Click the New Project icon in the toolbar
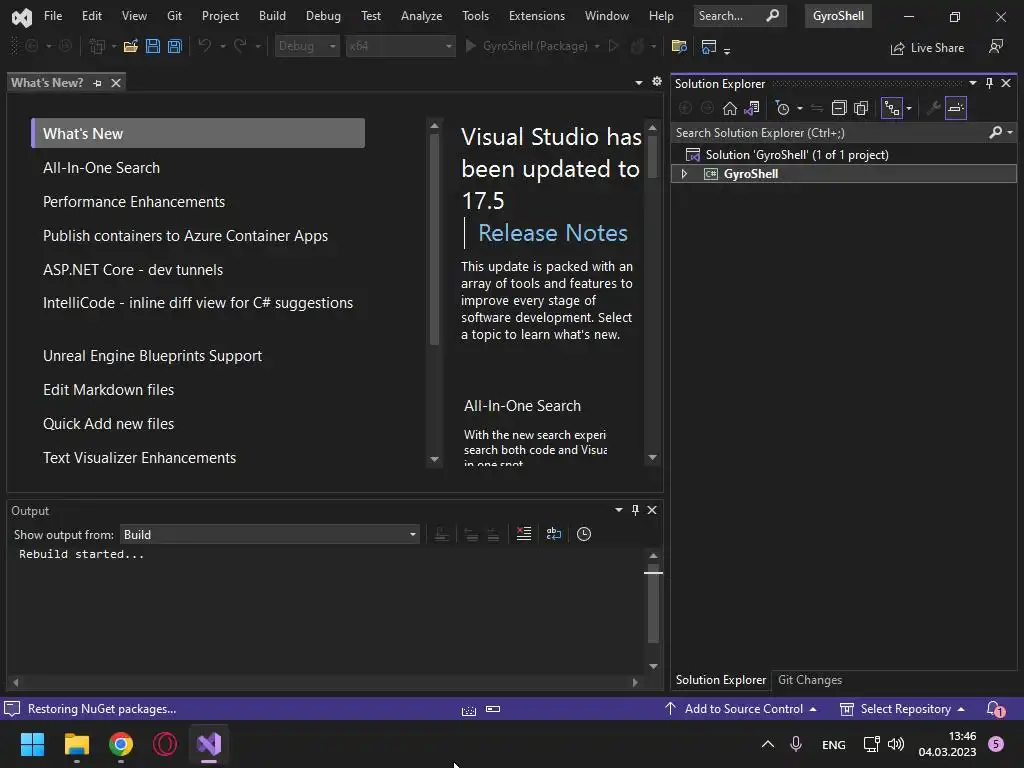 pyautogui.click(x=97, y=46)
